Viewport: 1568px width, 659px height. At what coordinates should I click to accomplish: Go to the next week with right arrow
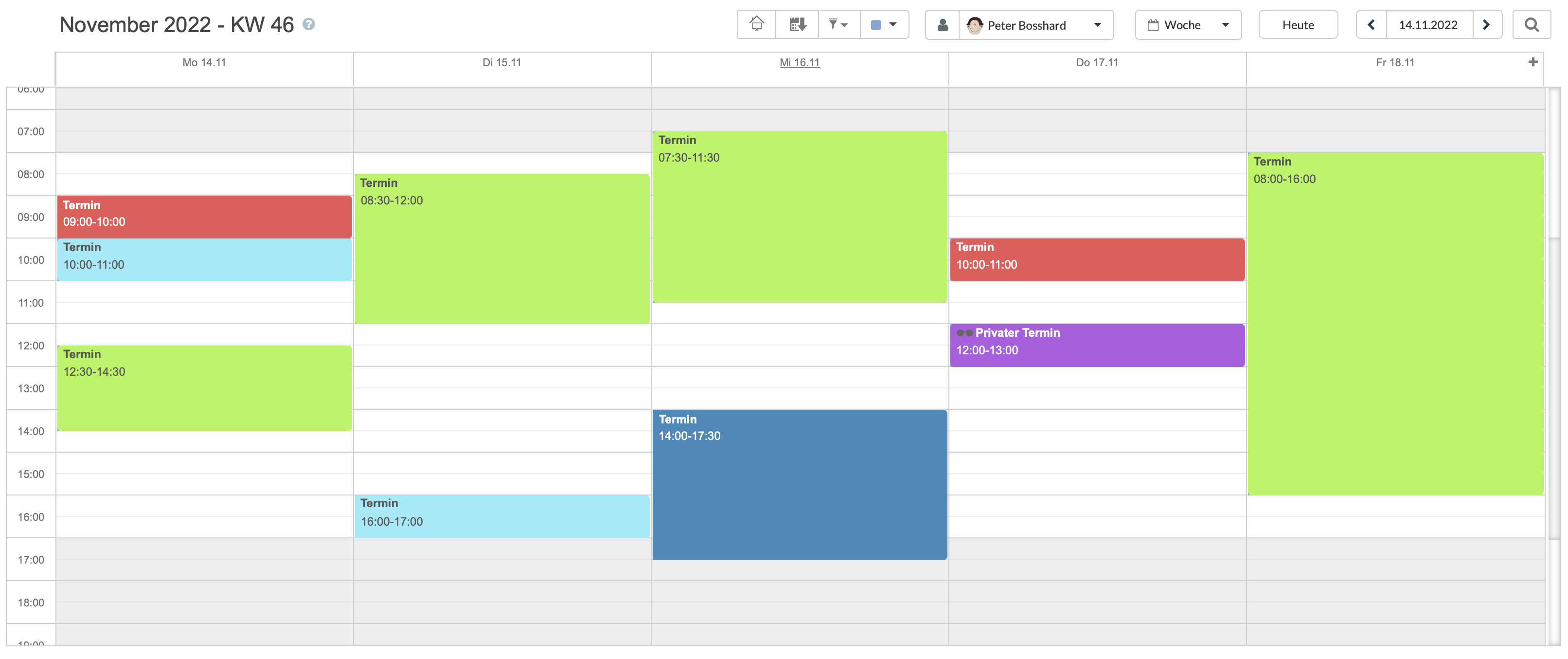1486,25
